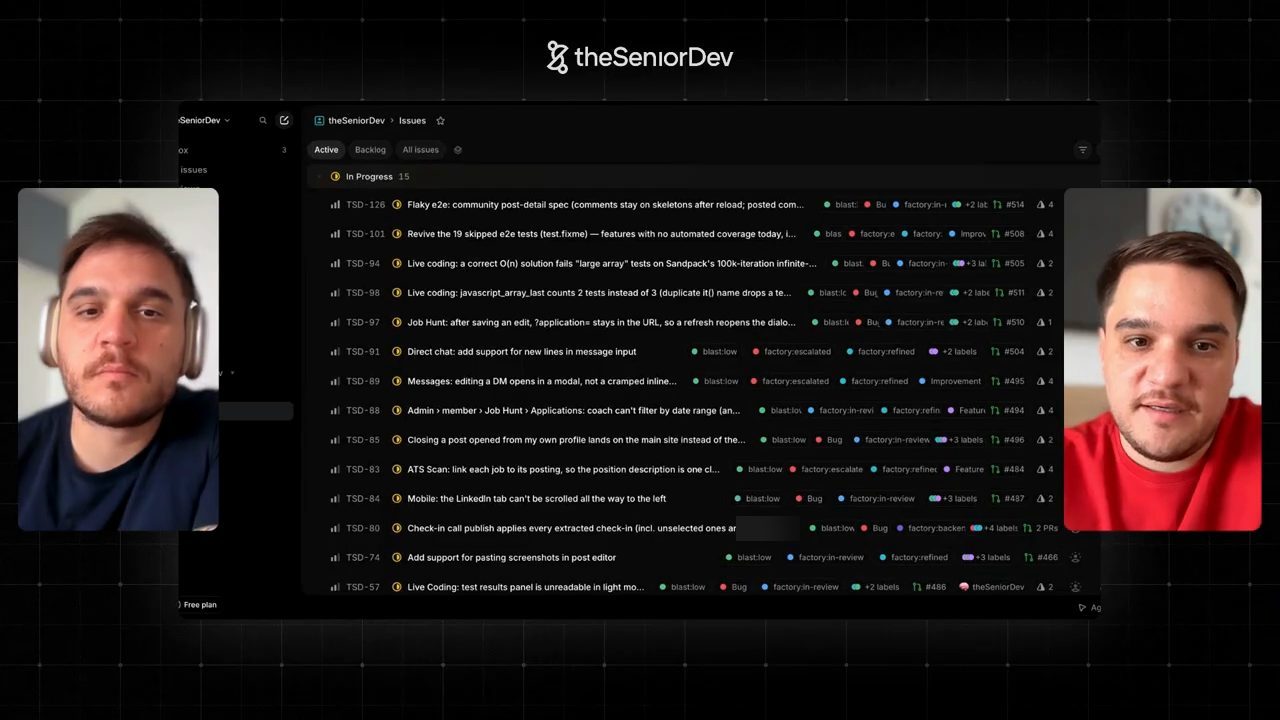Switch to the Backlog tab
Image resolution: width=1280 pixels, height=720 pixels.
(370, 150)
